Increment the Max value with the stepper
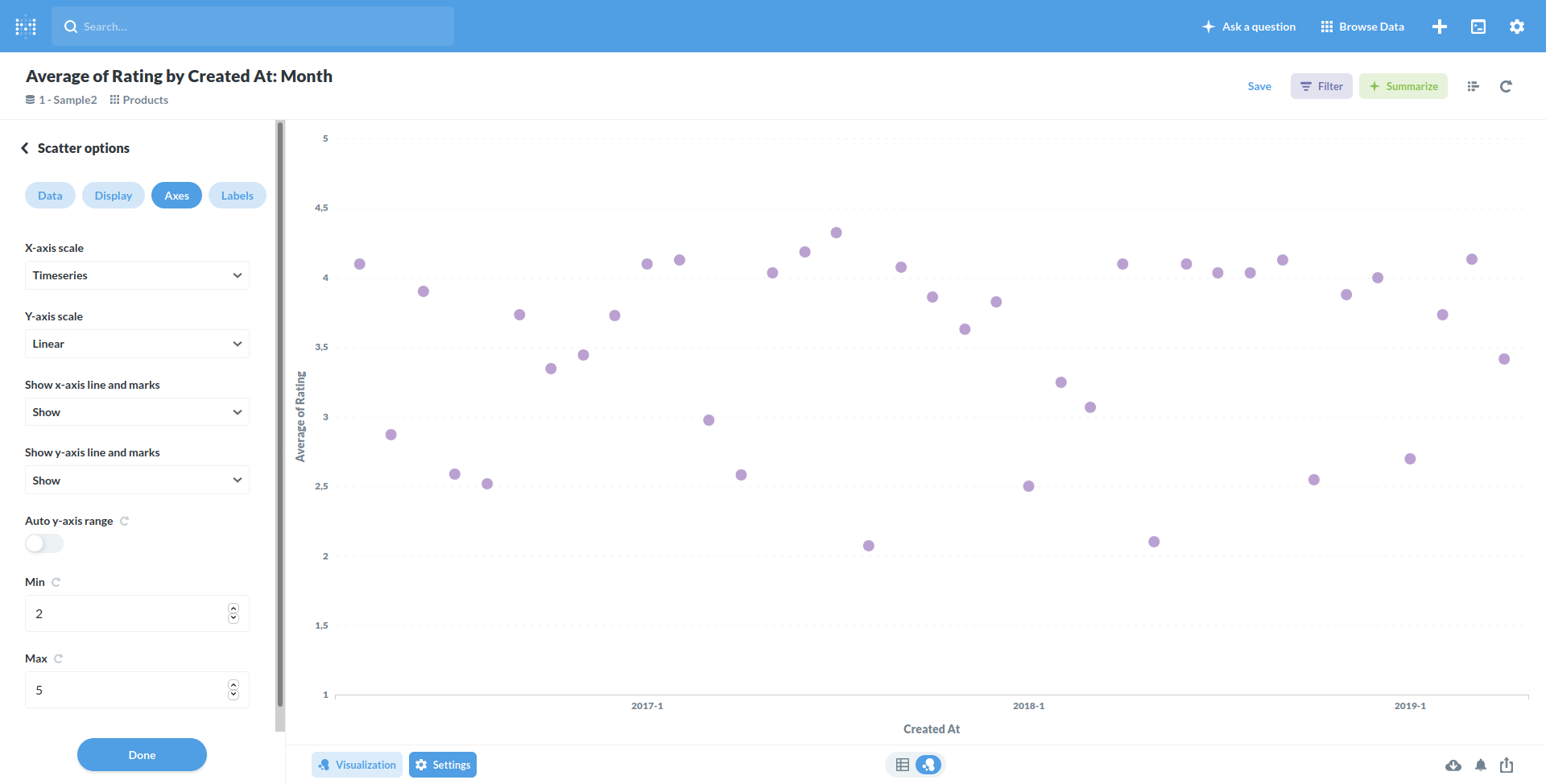 click(234, 684)
